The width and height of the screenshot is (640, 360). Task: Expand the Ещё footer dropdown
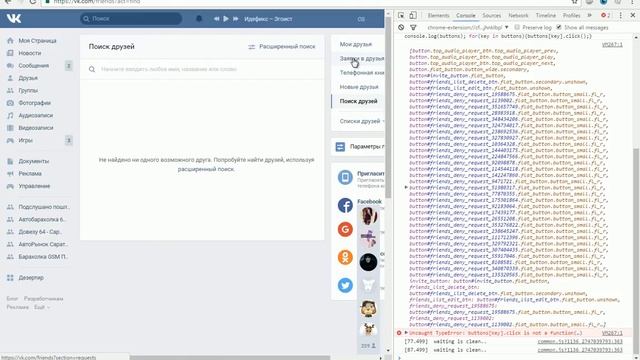(x=42, y=307)
